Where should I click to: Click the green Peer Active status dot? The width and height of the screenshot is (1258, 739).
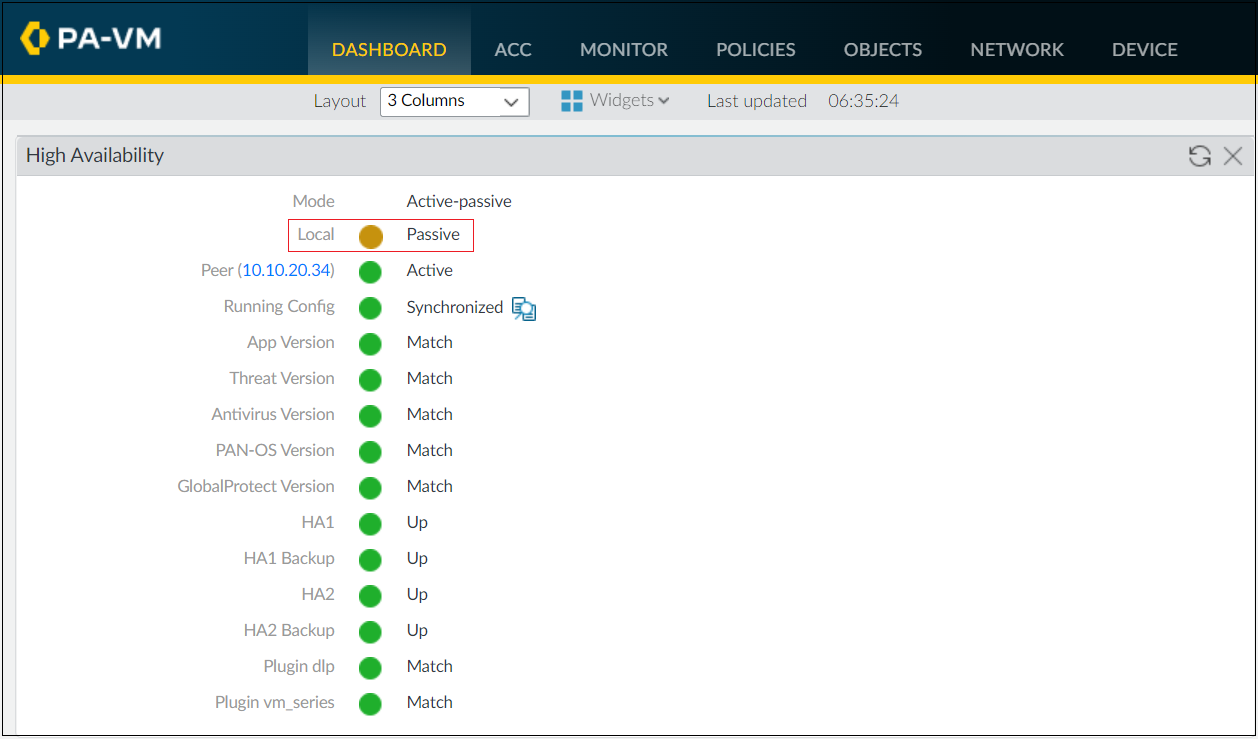pos(370,270)
